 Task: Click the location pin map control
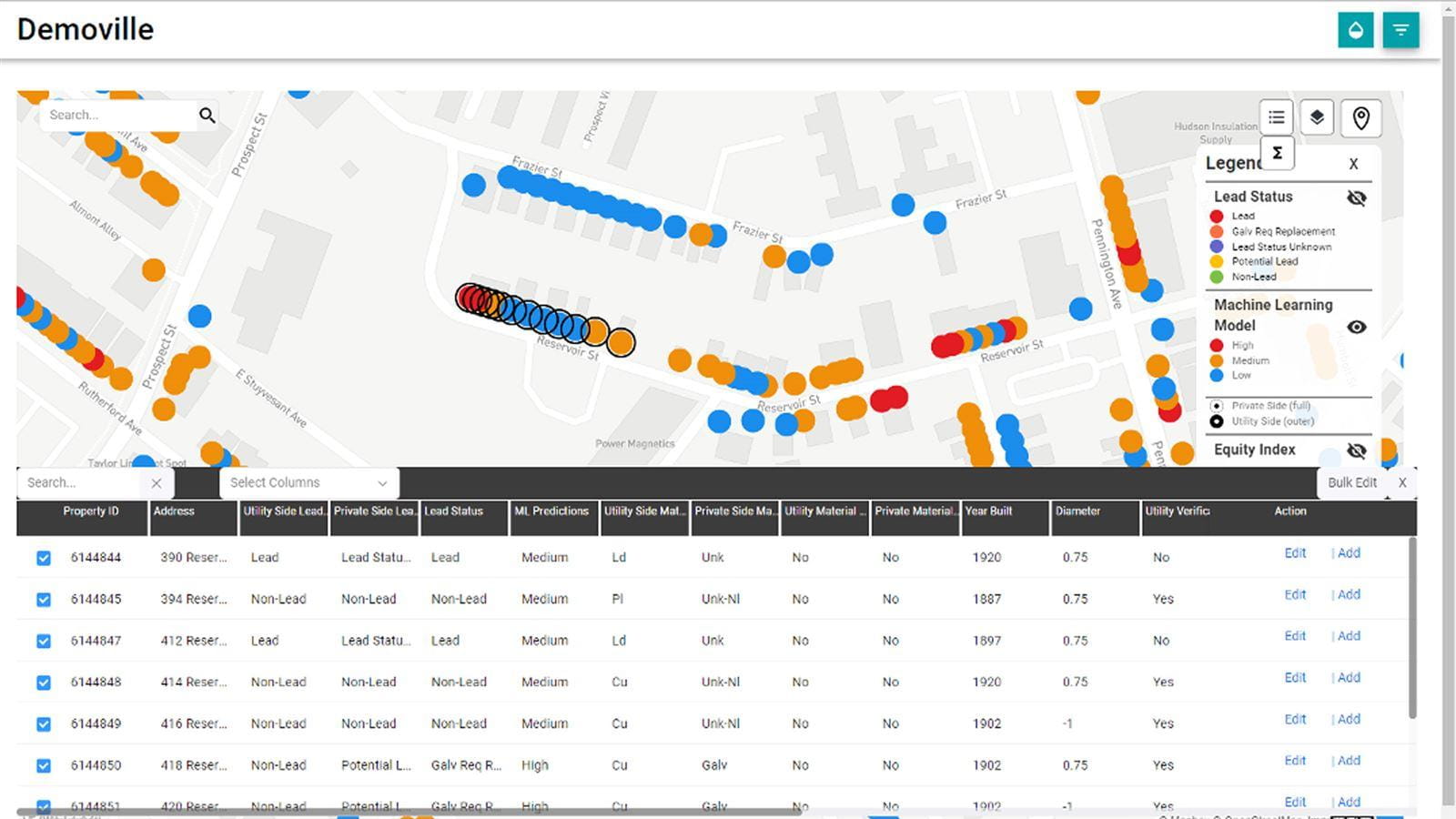click(1360, 117)
